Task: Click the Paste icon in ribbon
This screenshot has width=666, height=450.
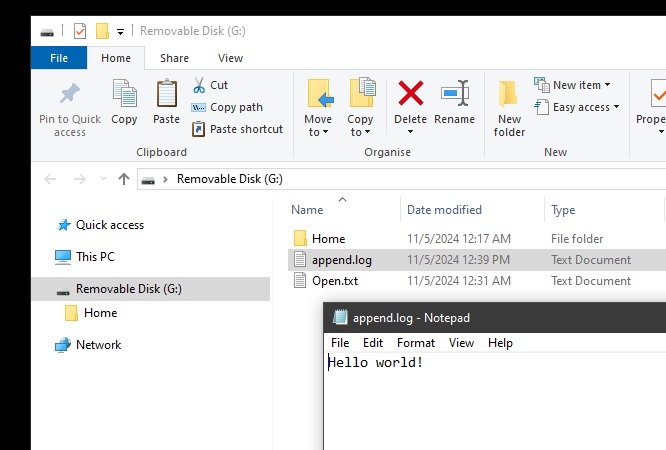Action: tap(167, 95)
